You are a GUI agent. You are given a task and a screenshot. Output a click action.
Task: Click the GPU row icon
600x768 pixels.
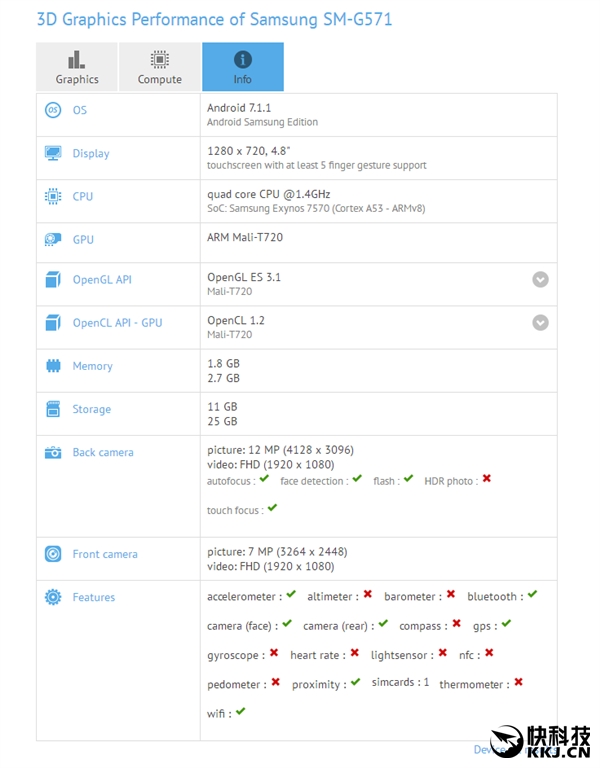coord(53,240)
